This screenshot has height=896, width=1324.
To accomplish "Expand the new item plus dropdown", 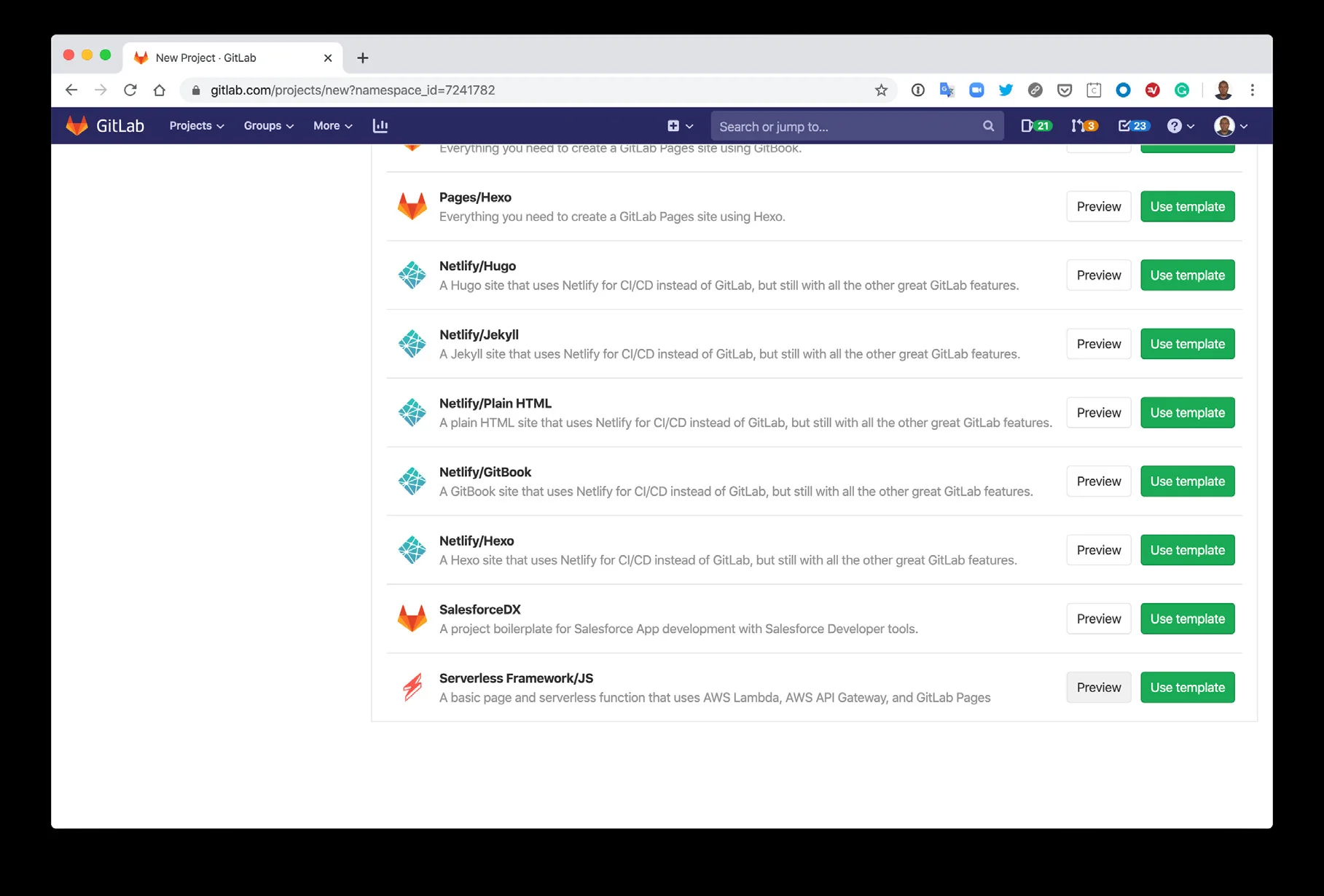I will coord(679,126).
